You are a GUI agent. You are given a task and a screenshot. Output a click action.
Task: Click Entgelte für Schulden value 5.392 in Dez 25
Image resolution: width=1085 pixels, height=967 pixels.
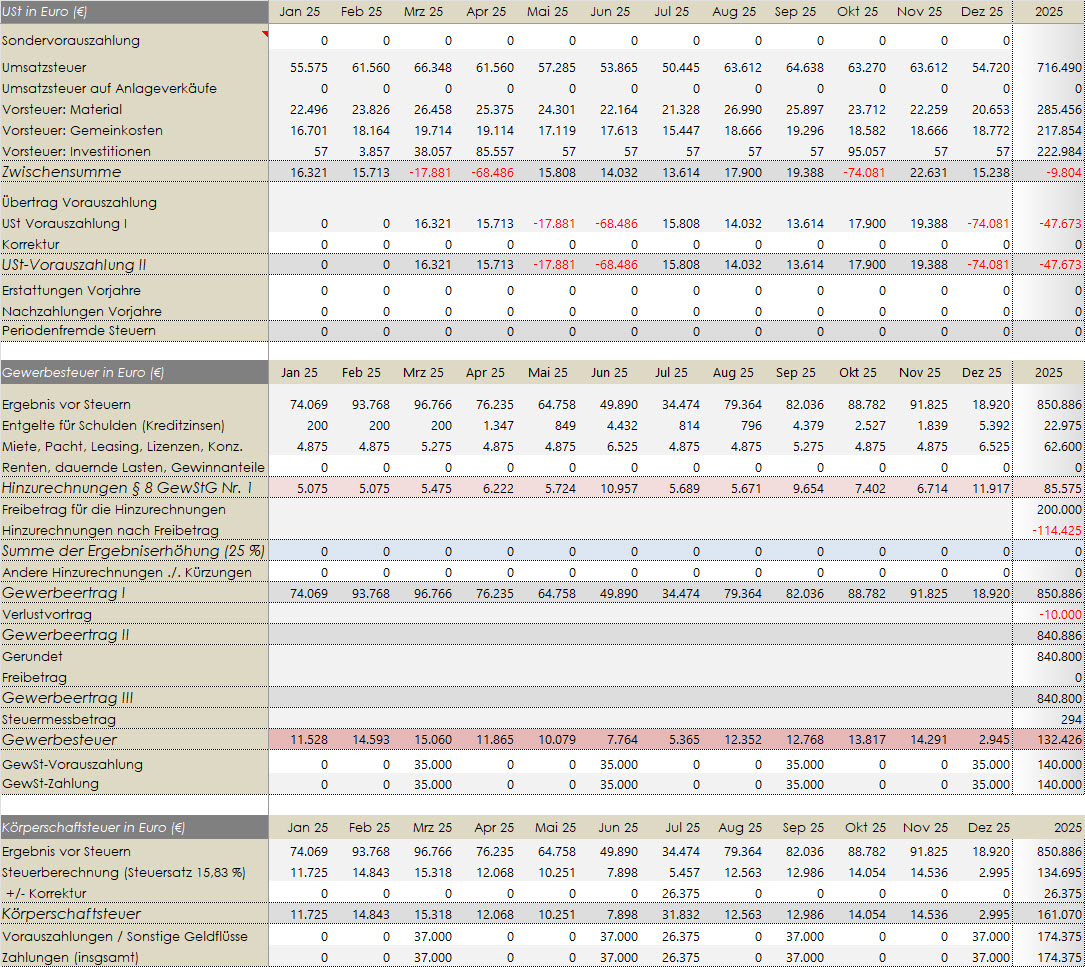[994, 426]
